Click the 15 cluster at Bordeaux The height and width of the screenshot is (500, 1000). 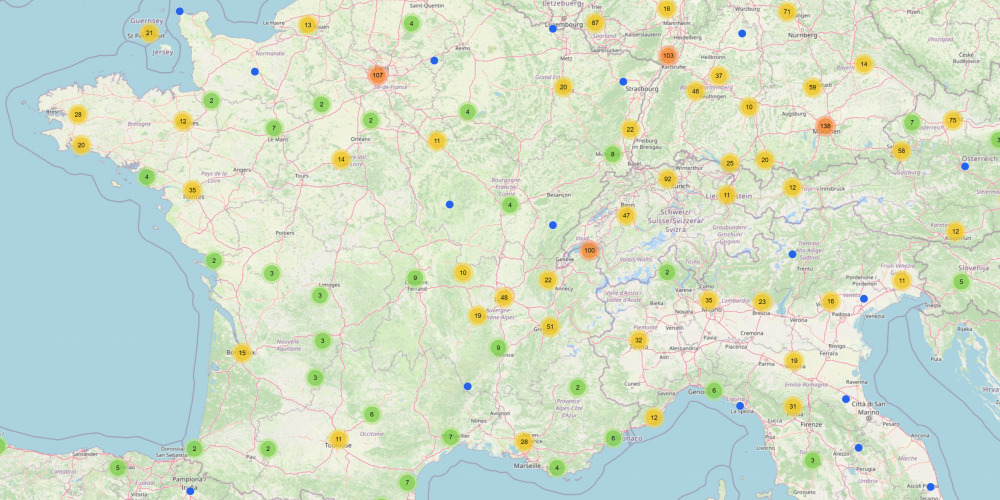[241, 352]
